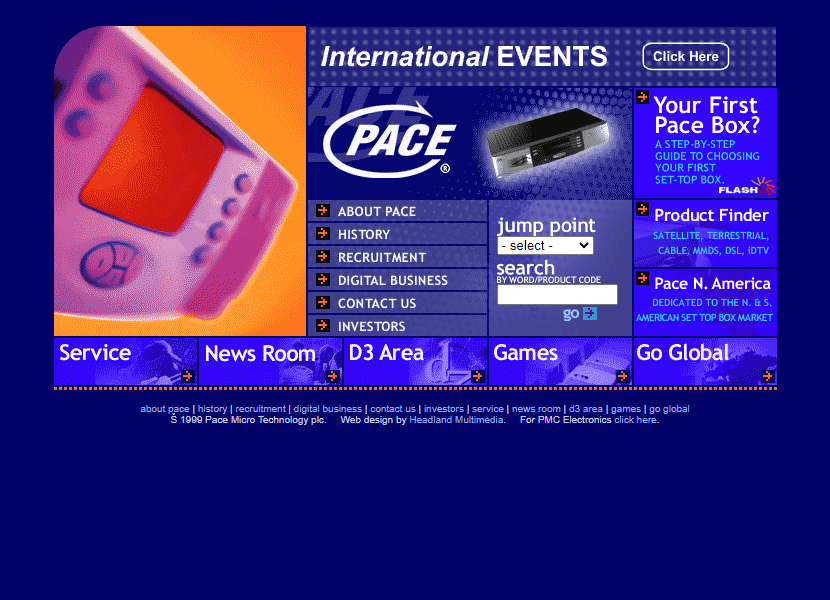
Task: Click the footer recruitment link
Action: (x=260, y=409)
